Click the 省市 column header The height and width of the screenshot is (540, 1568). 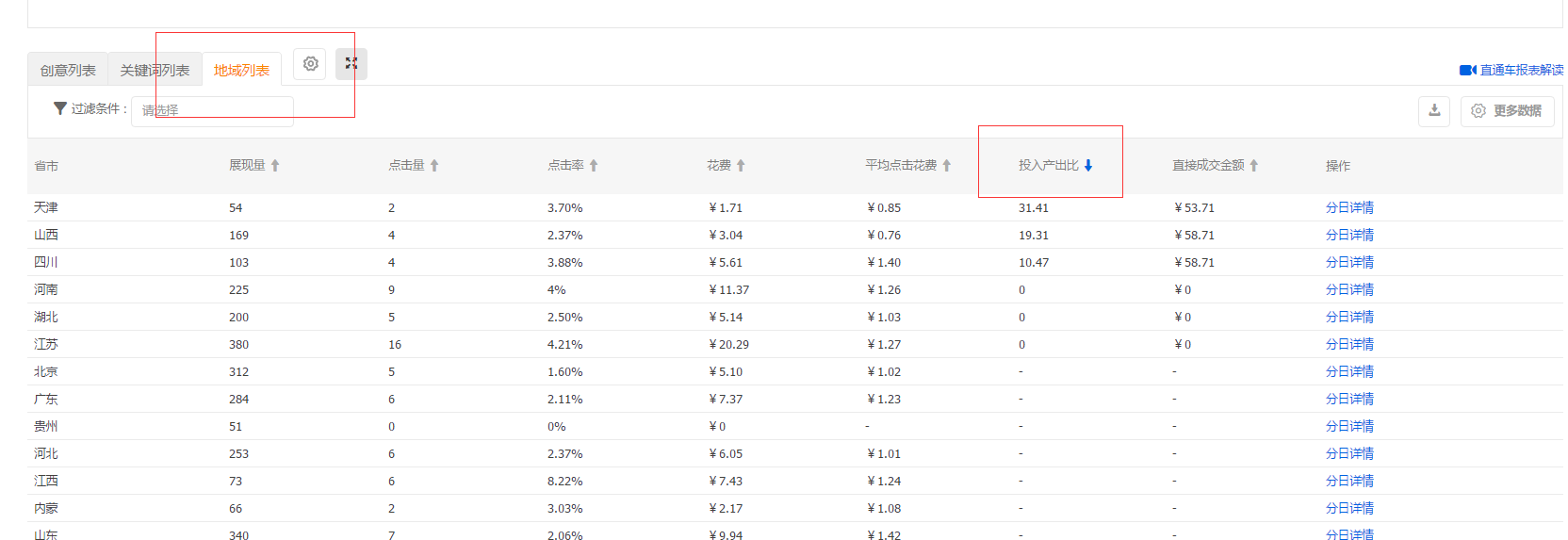[46, 166]
